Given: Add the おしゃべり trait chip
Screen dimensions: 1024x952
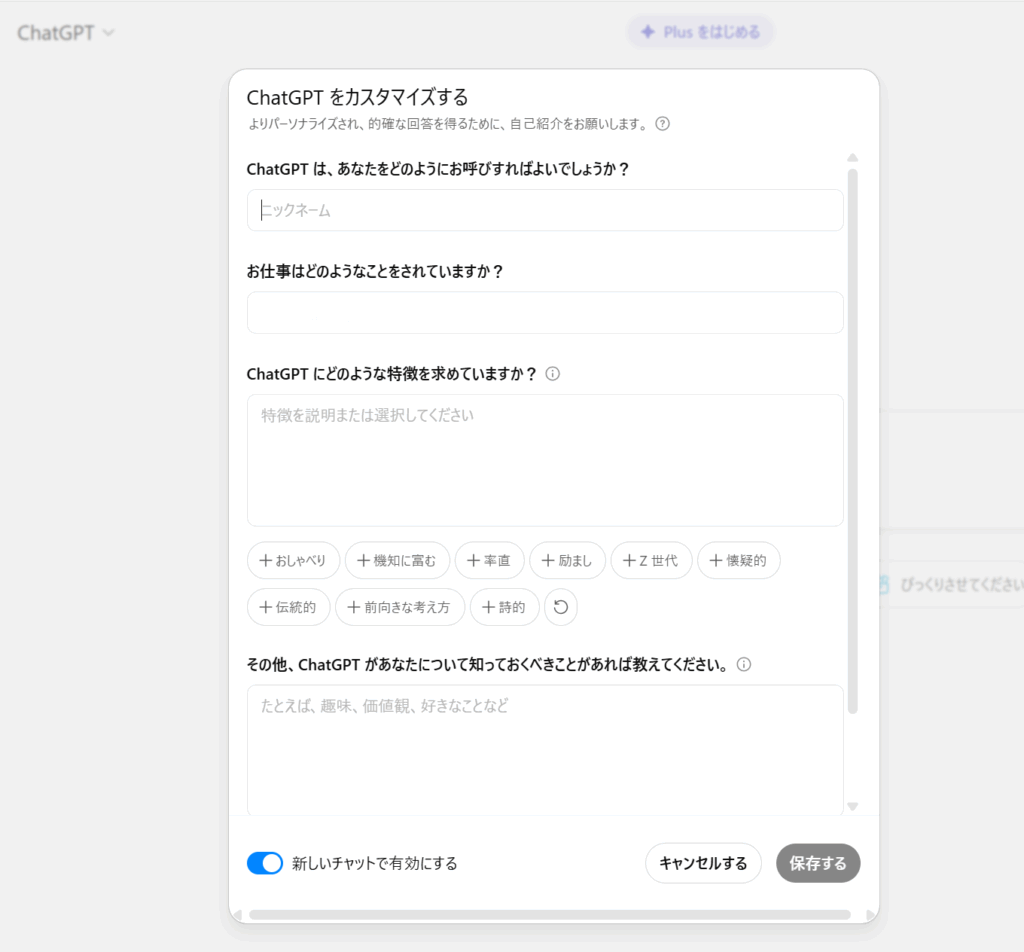Looking at the screenshot, I should click(293, 560).
